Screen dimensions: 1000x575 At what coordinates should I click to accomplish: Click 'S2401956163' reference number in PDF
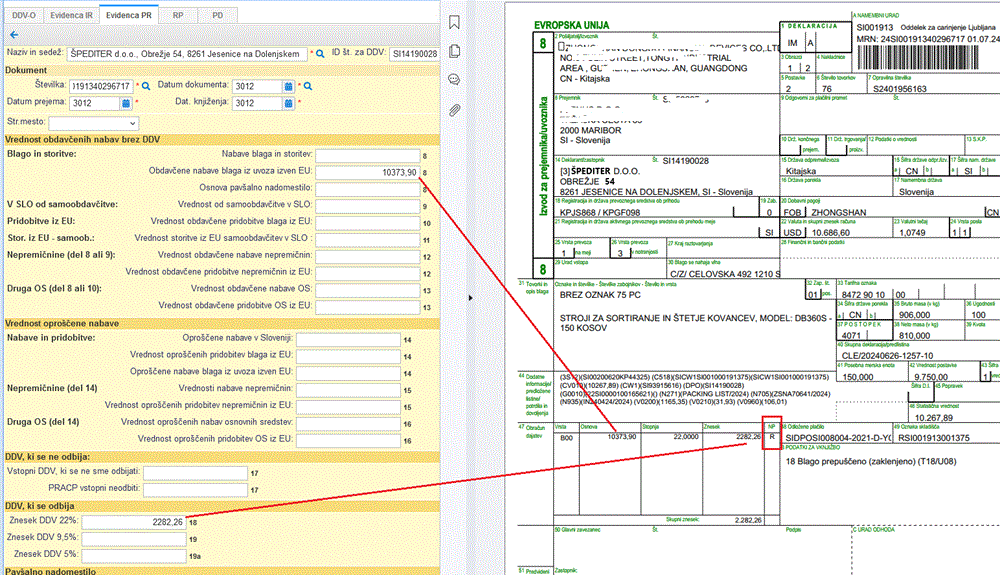point(899,89)
